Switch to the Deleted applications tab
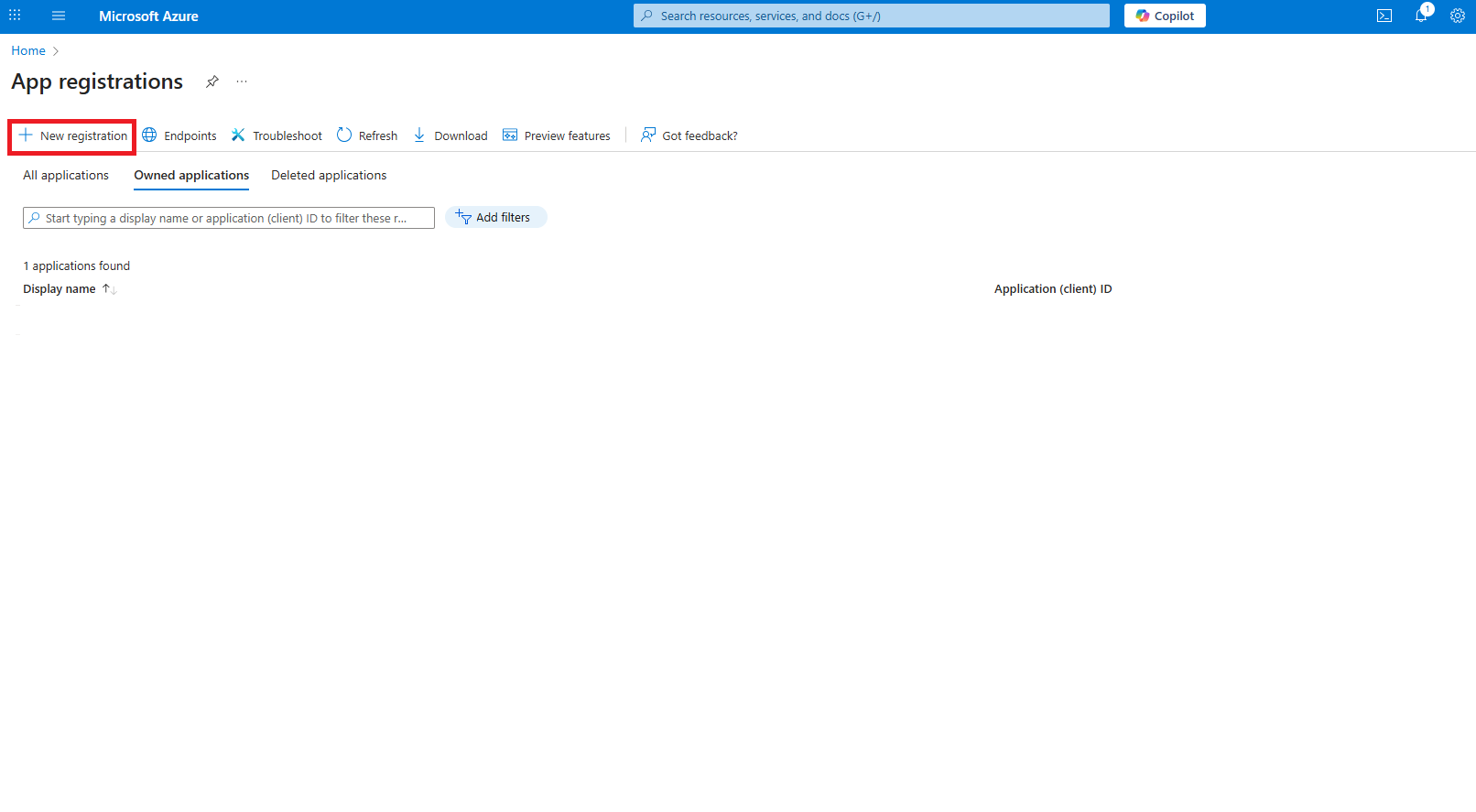1476x812 pixels. (329, 175)
